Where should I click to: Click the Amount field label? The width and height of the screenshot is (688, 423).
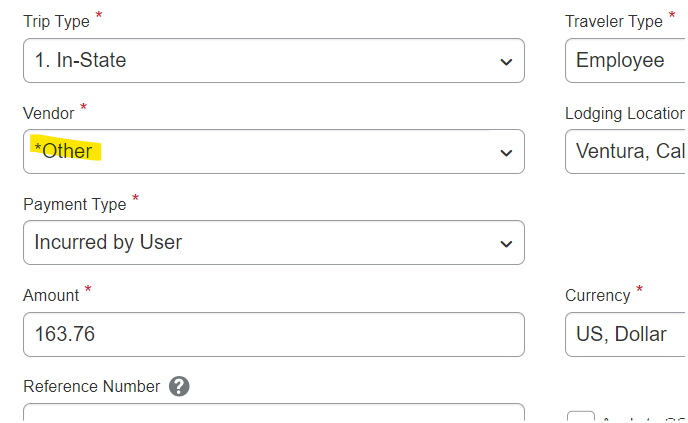[x=51, y=295]
